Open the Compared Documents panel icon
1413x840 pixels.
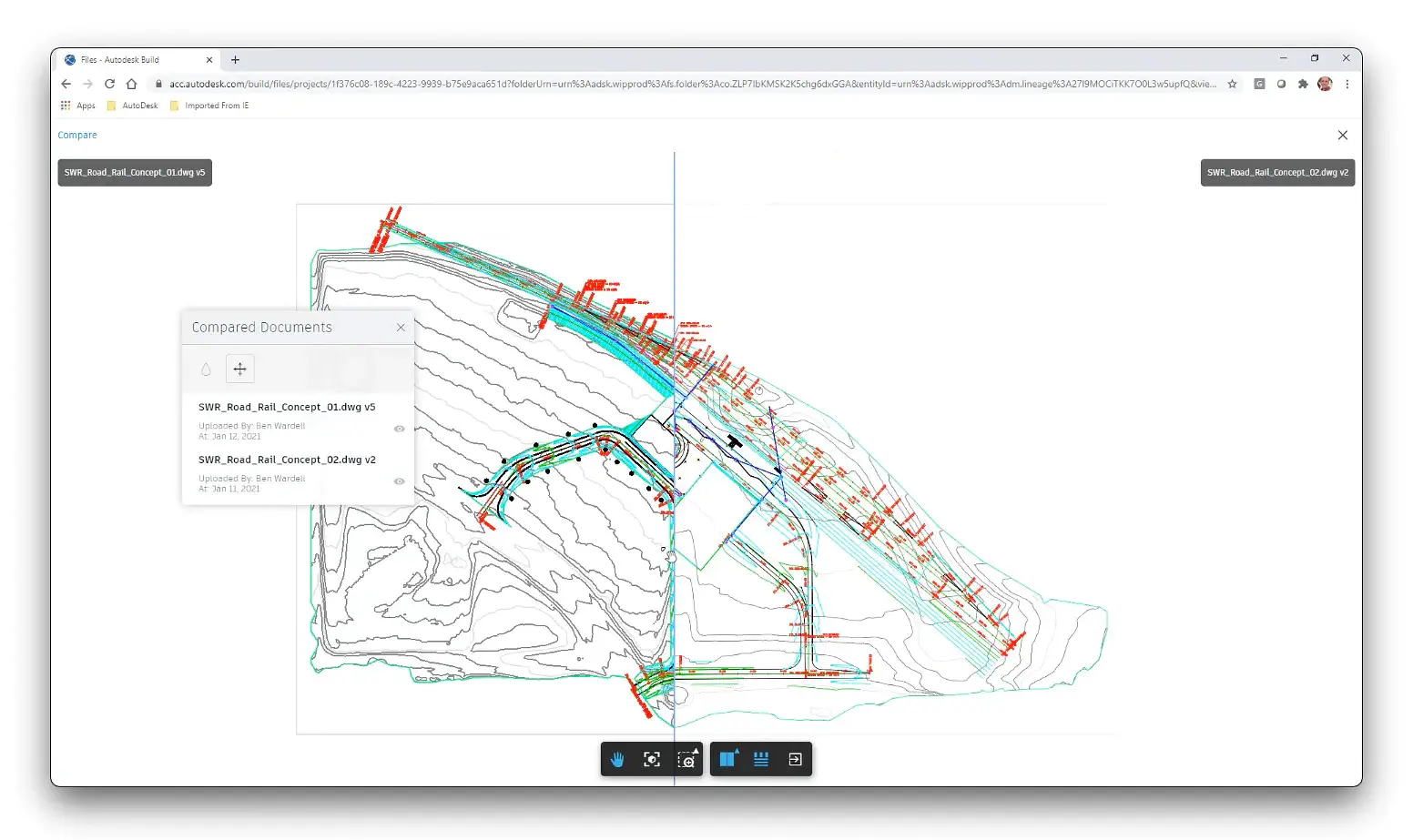coord(761,760)
